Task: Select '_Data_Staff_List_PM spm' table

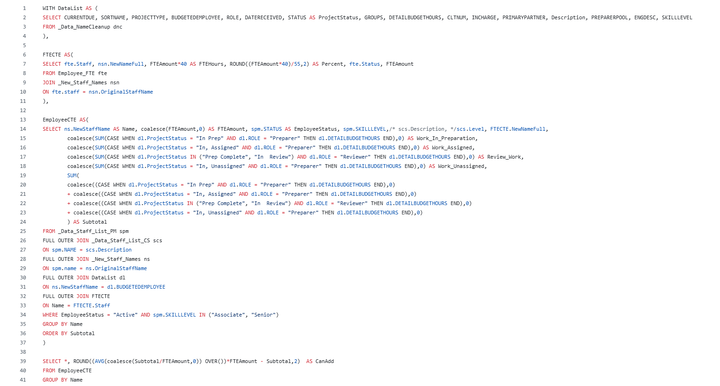Action: pyautogui.click(x=93, y=231)
